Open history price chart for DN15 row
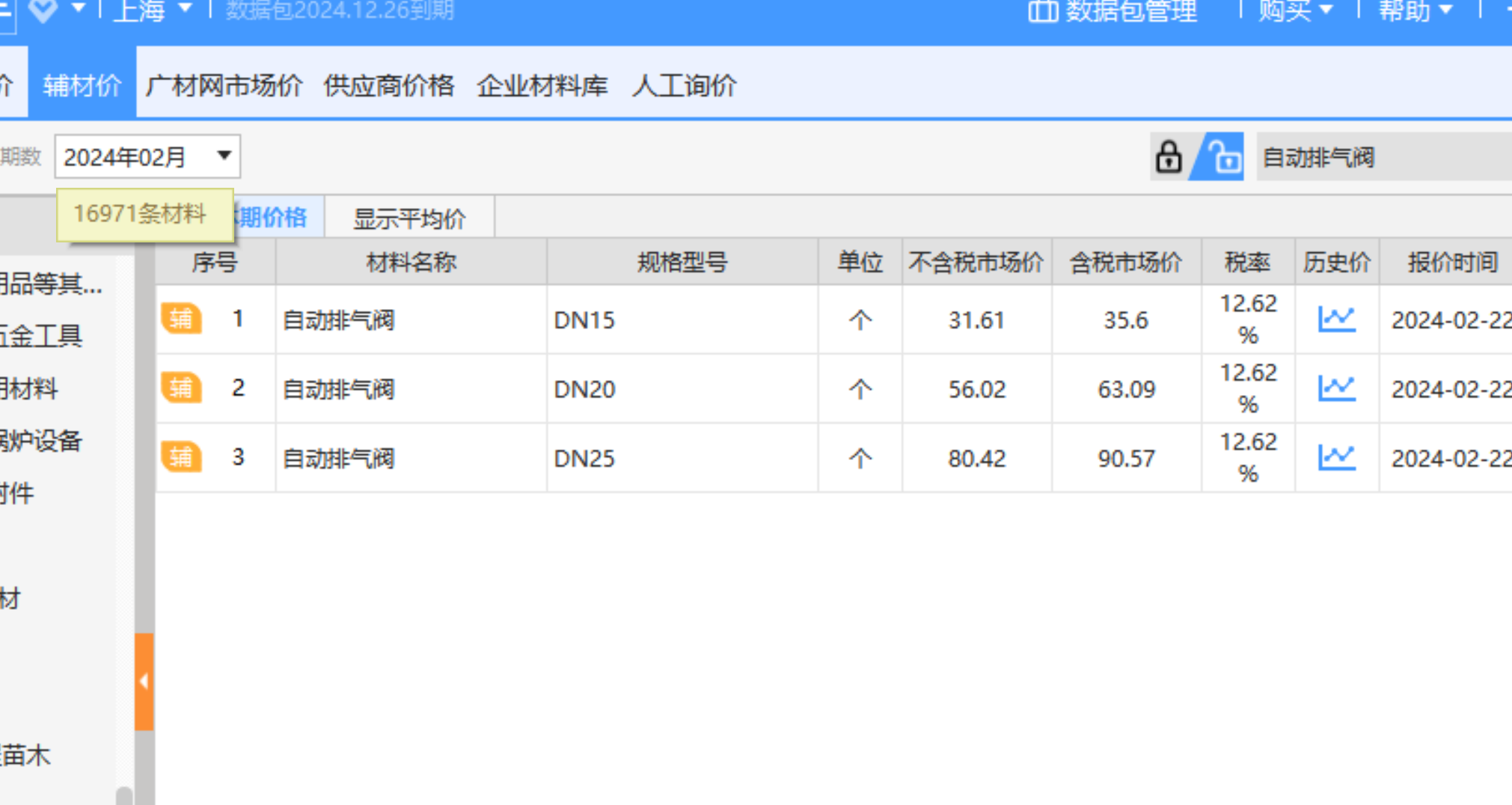The height and width of the screenshot is (805, 1512). coord(1336,319)
